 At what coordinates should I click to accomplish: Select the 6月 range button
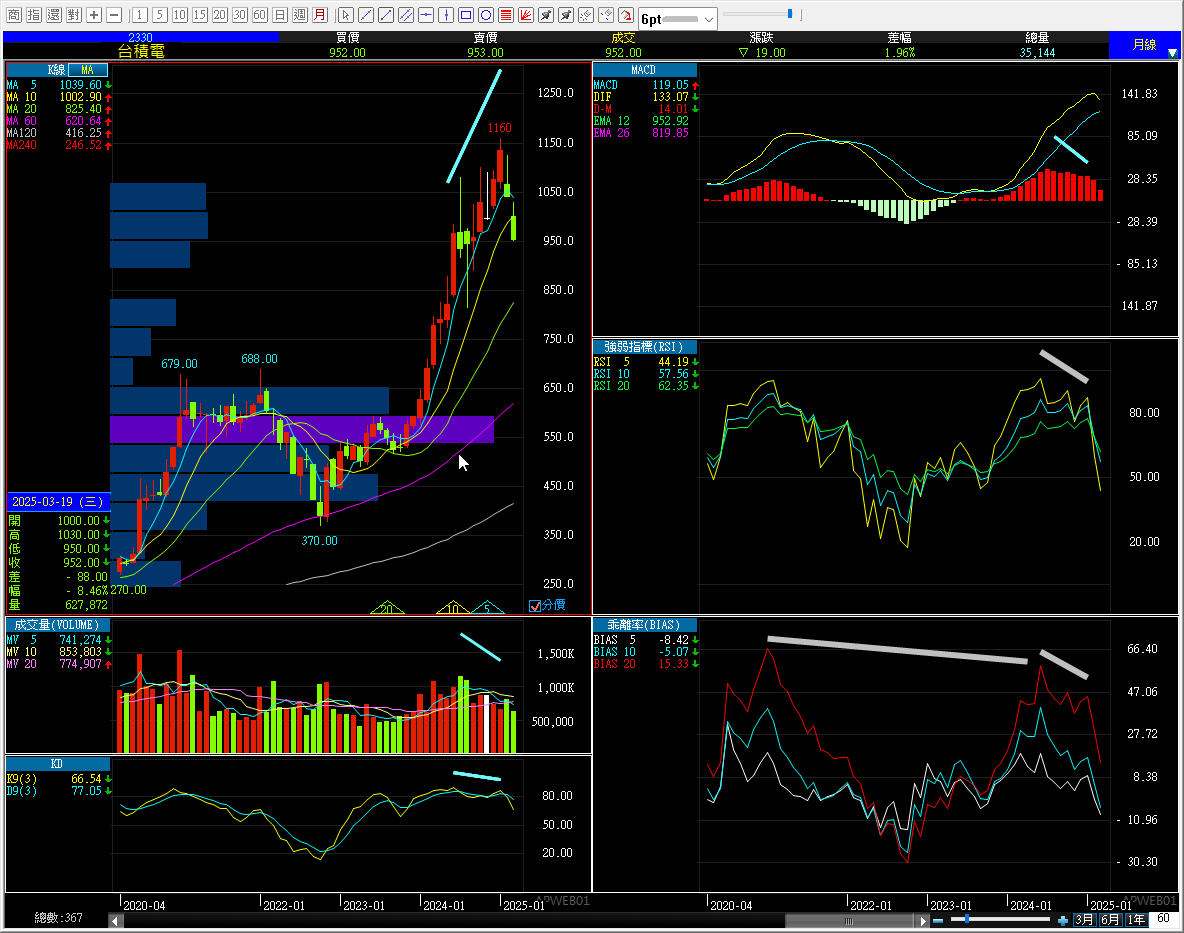[1110, 919]
